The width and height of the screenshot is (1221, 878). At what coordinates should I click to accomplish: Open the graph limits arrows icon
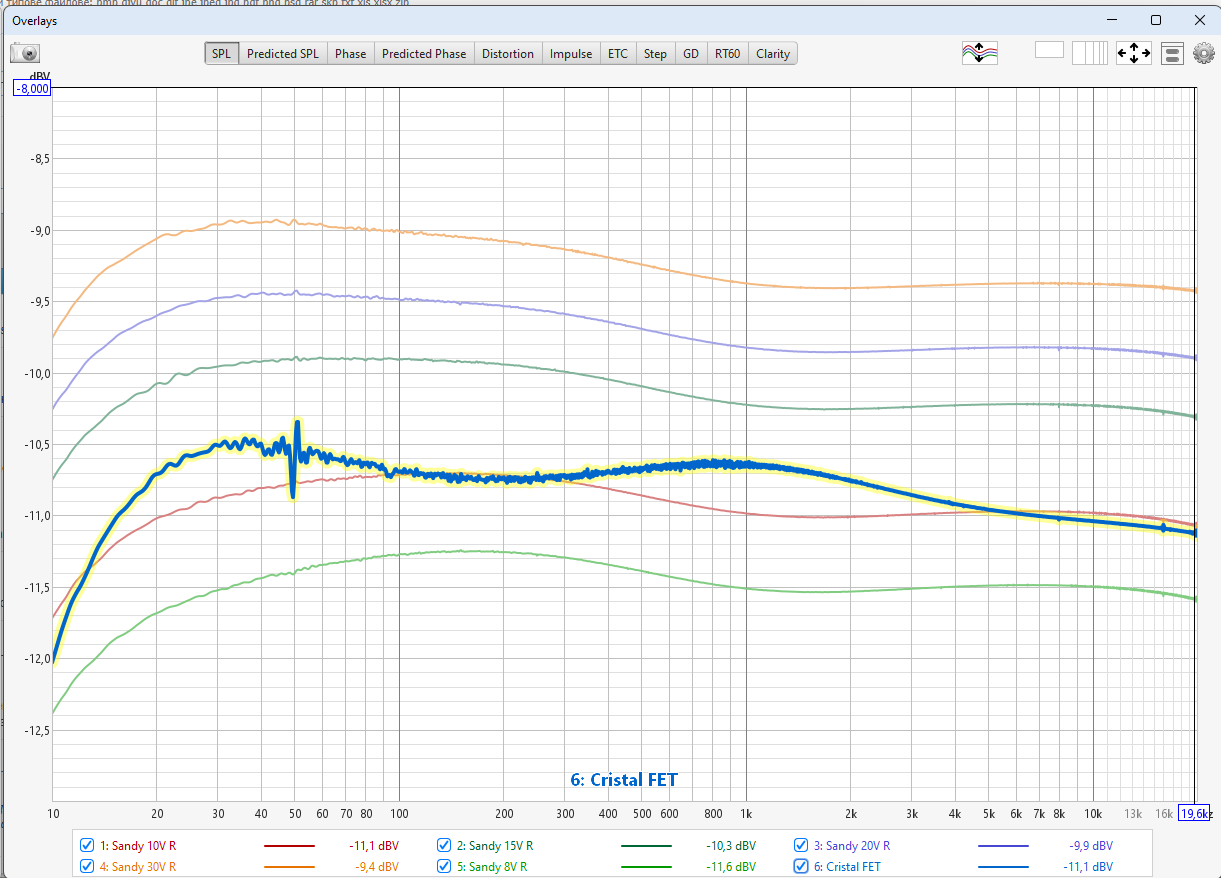pos(1134,53)
